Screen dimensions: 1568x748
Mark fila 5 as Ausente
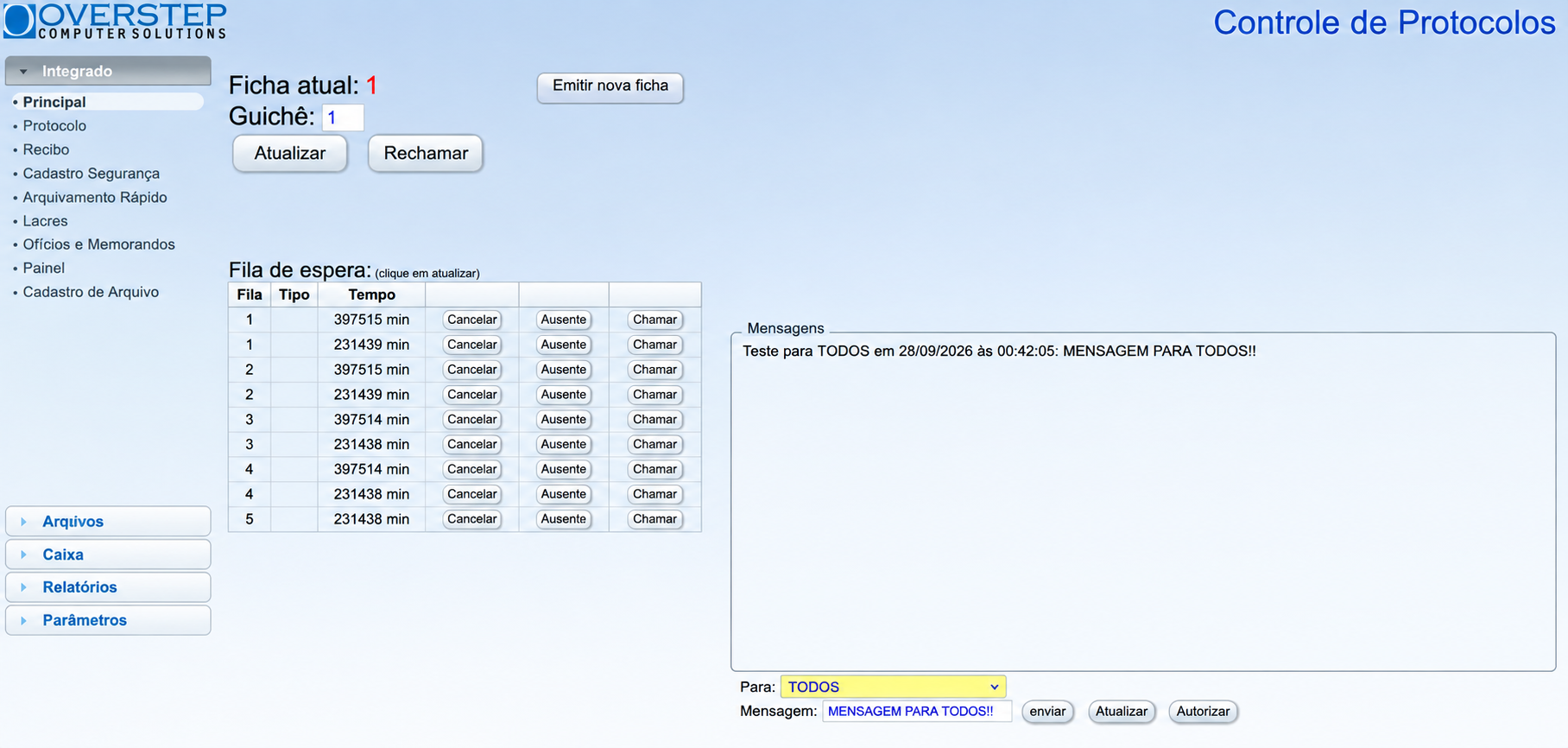(x=564, y=519)
